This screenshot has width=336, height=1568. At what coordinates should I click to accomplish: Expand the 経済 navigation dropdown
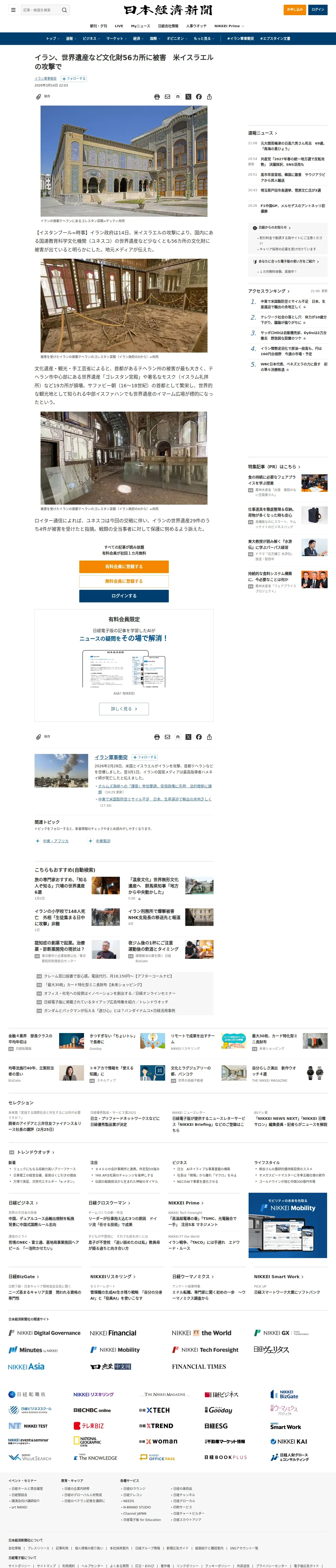coord(138,38)
